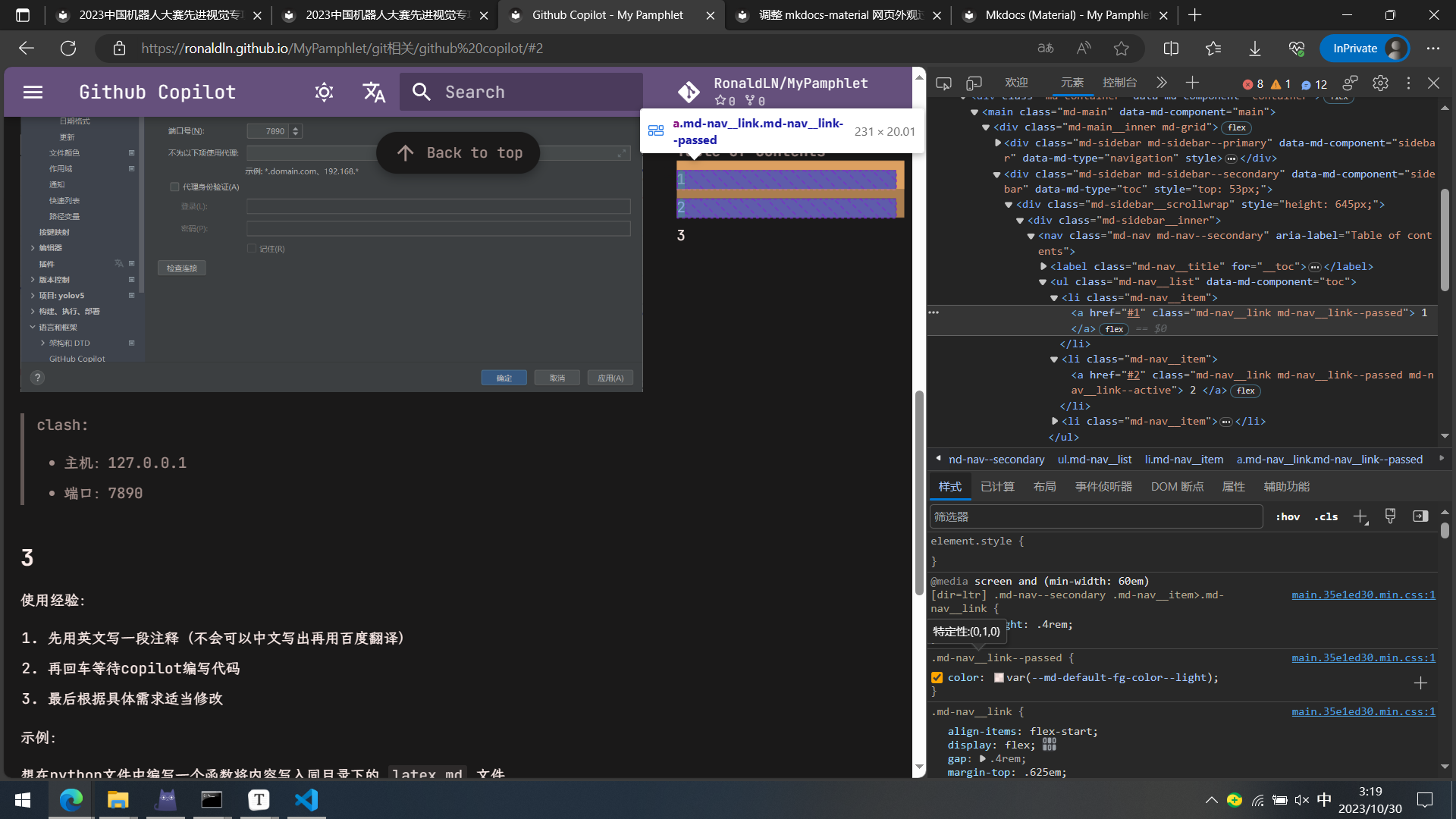Viewport: 1456px width, 819px height.
Task: Uncheck the color property checkbox
Action: 937,678
